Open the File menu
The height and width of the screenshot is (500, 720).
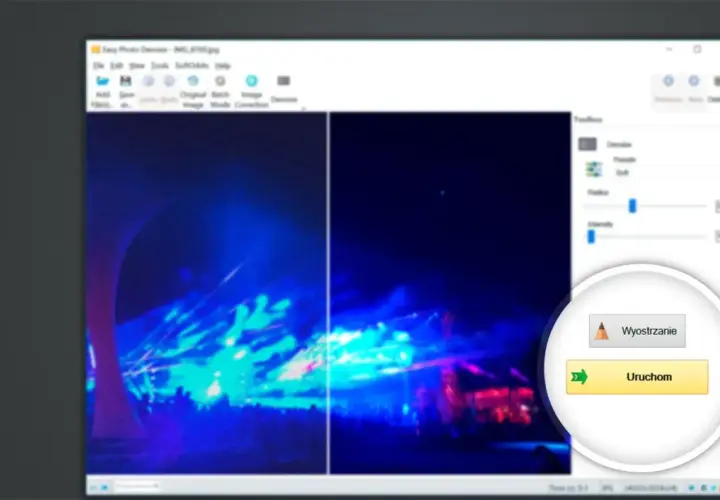point(98,66)
